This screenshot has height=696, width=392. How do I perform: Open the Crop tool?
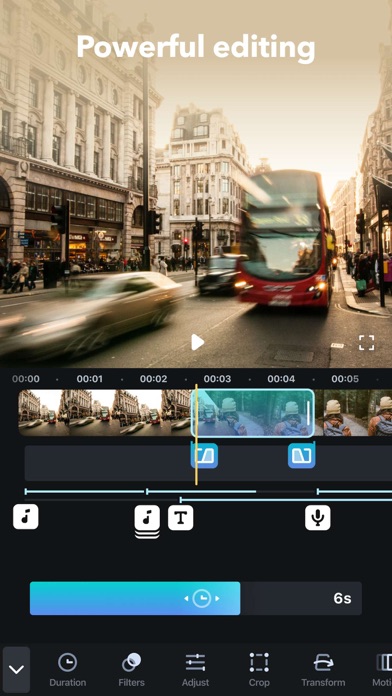point(259,669)
